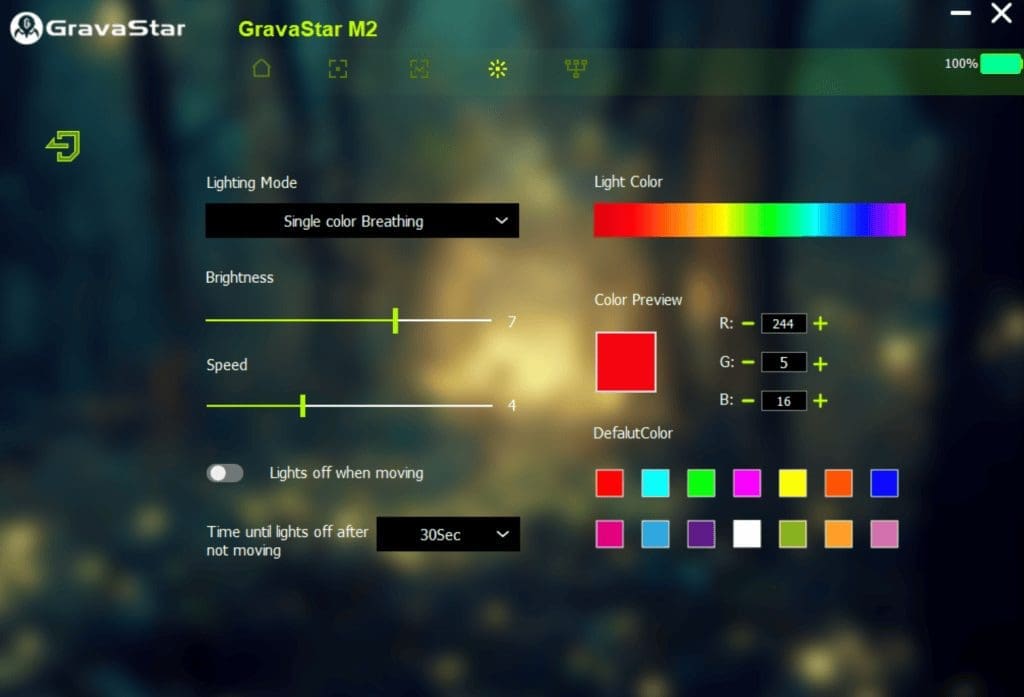Screen dimensions: 1024x697
Task: Close the GravaStar window
Action: (1001, 12)
